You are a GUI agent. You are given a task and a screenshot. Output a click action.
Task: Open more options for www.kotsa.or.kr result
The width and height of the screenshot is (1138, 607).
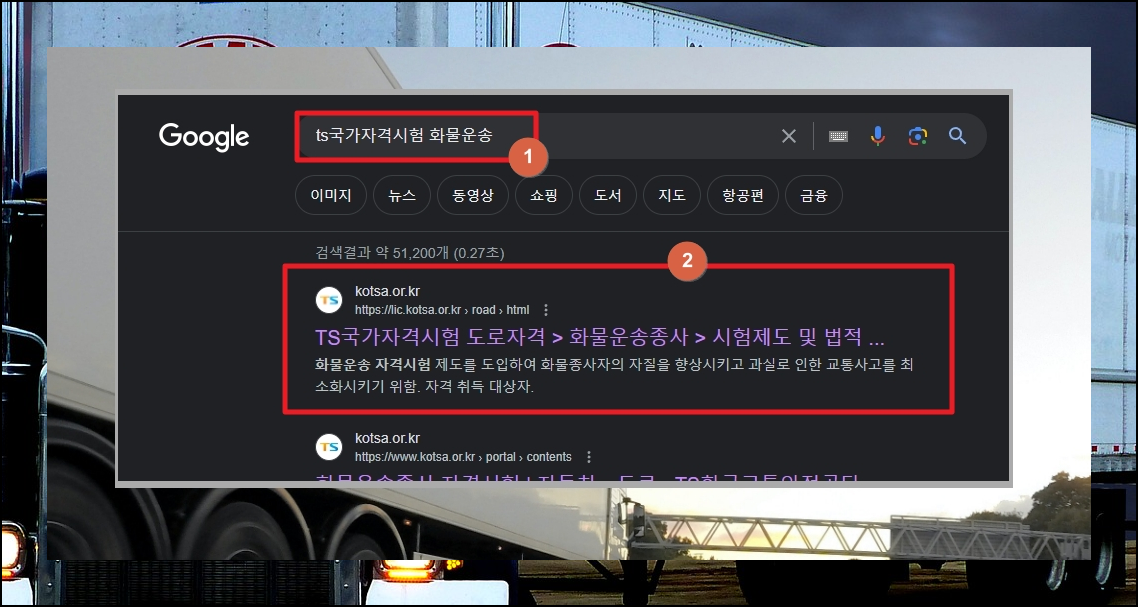pyautogui.click(x=589, y=457)
